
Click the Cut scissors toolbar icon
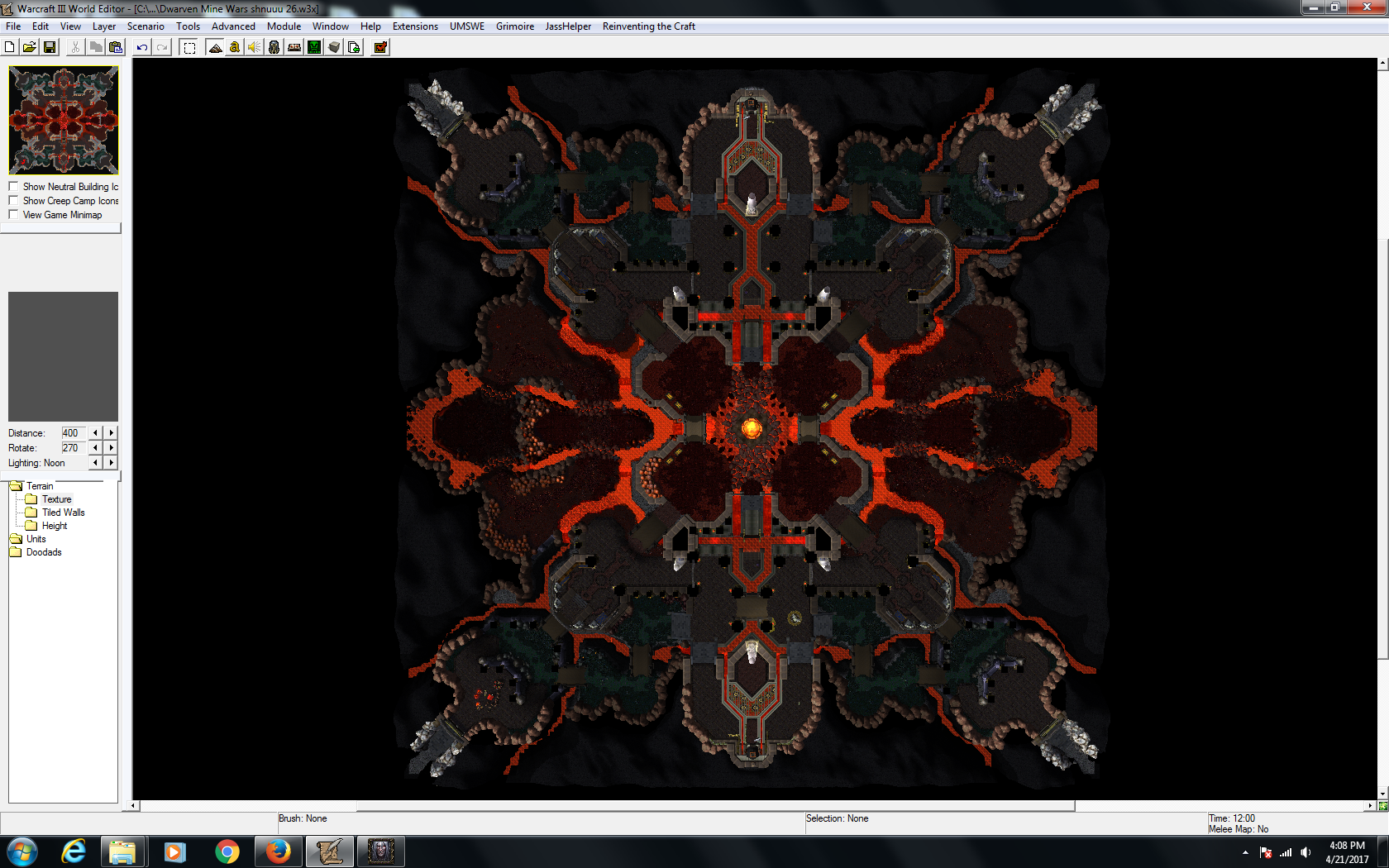[x=76, y=47]
